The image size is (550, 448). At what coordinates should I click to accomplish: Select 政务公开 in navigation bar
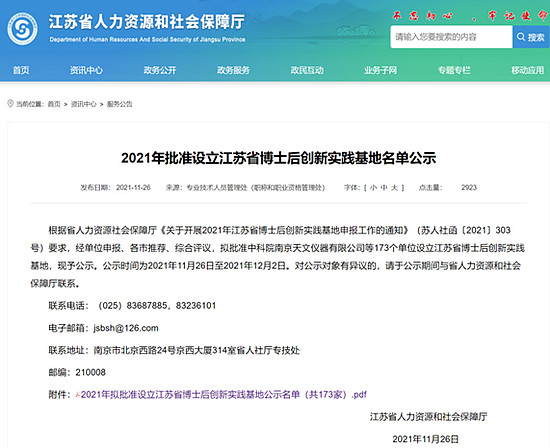(x=160, y=70)
